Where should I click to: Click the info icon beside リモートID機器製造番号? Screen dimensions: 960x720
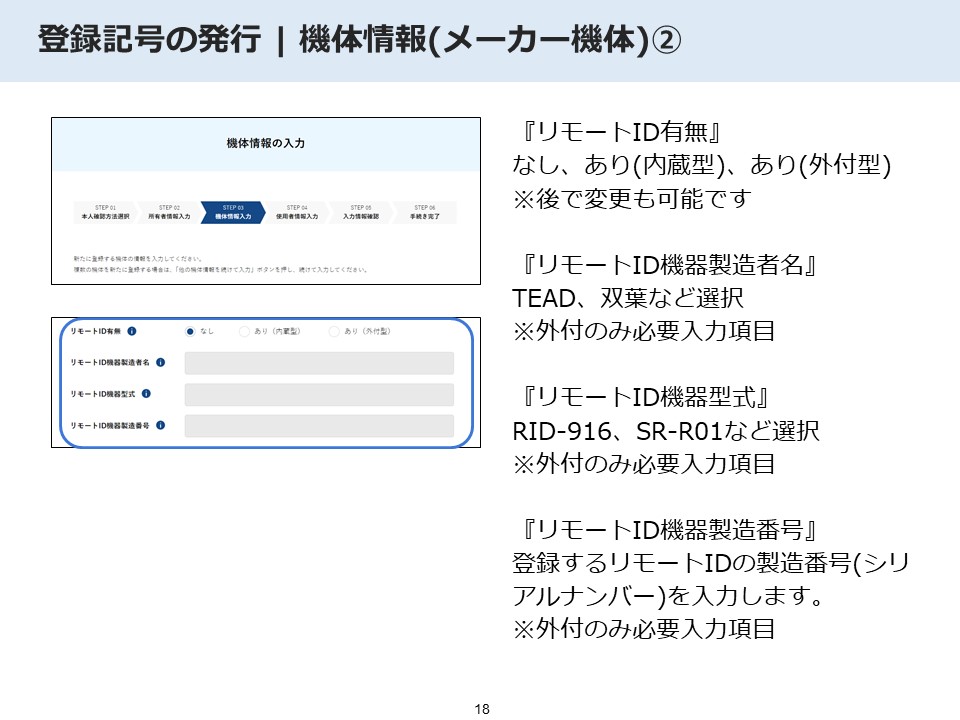pyautogui.click(x=160, y=425)
